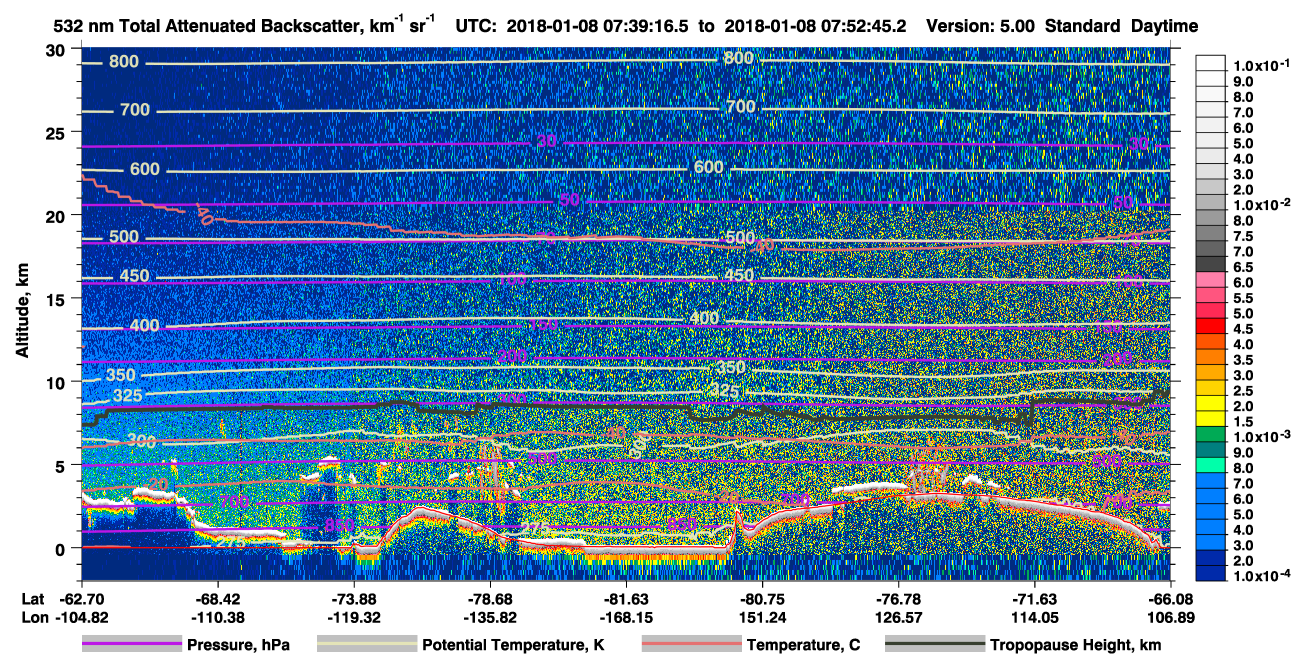Click the longitude value '106.89'
The width and height of the screenshot is (1300, 667).
(x=1170, y=617)
